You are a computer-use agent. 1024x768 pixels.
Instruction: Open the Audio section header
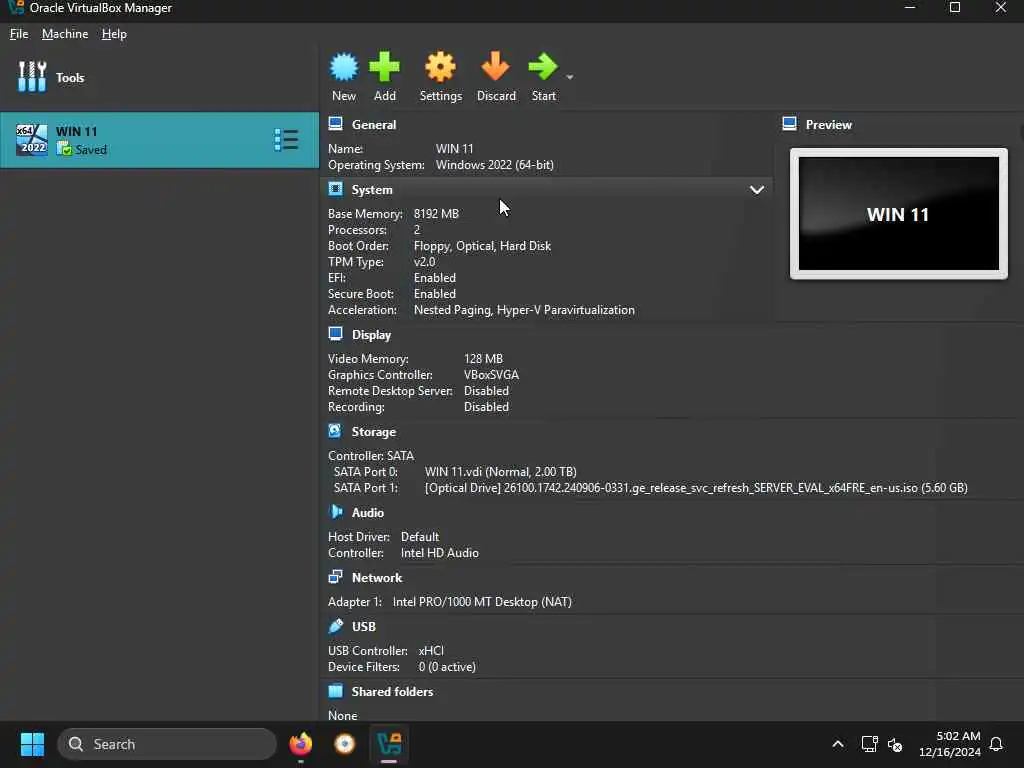pos(368,513)
